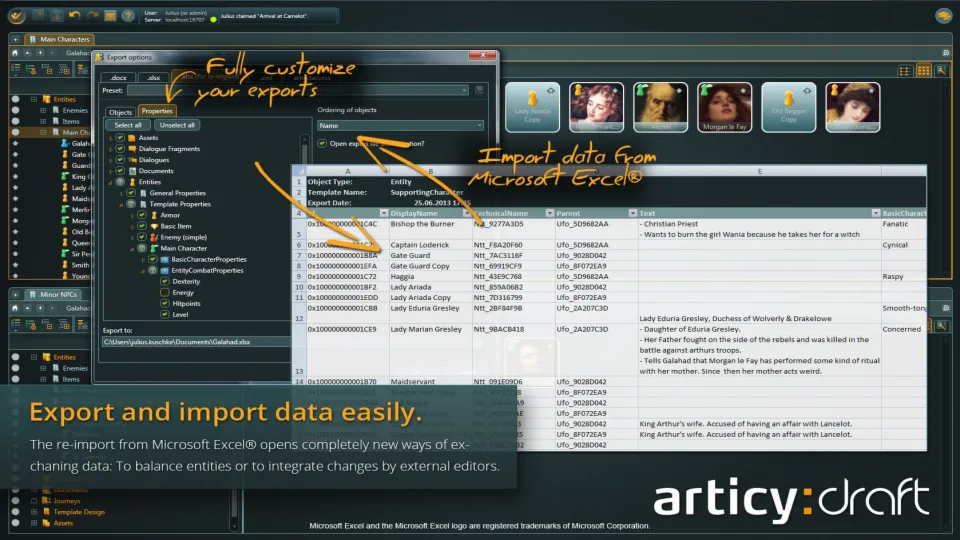Image resolution: width=960 pixels, height=540 pixels.
Task: Open the Ordering of objects Name dropdown
Action: pyautogui.click(x=400, y=126)
